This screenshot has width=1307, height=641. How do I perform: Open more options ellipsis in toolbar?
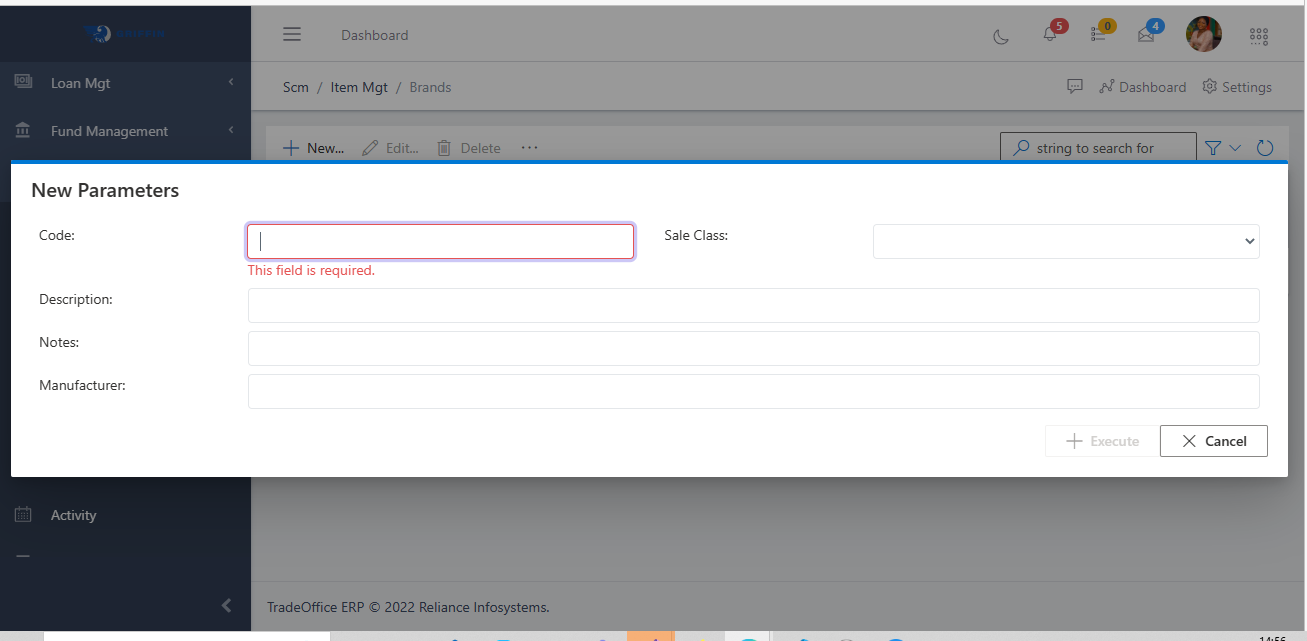pos(530,148)
